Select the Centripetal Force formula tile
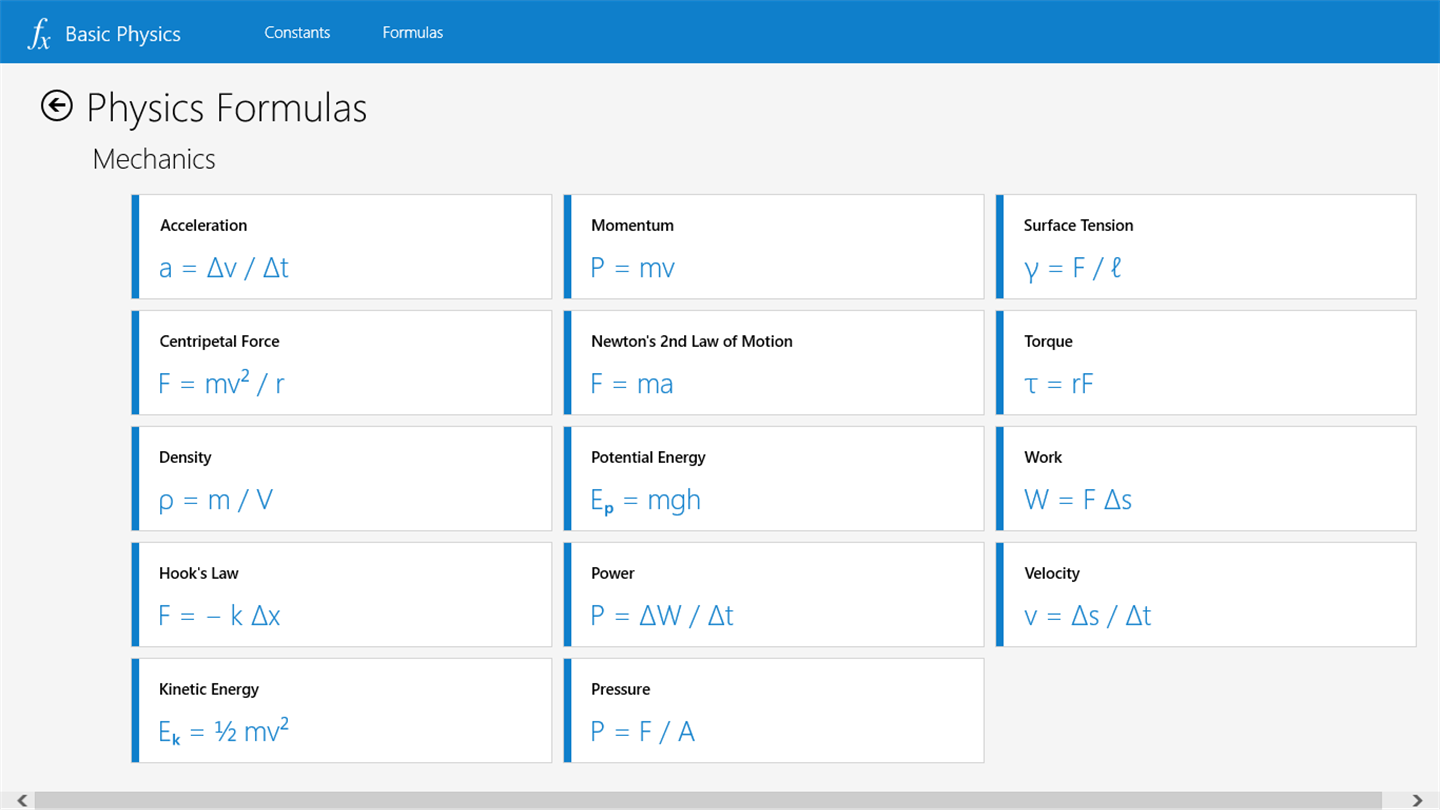The width and height of the screenshot is (1440, 810). click(x=342, y=363)
